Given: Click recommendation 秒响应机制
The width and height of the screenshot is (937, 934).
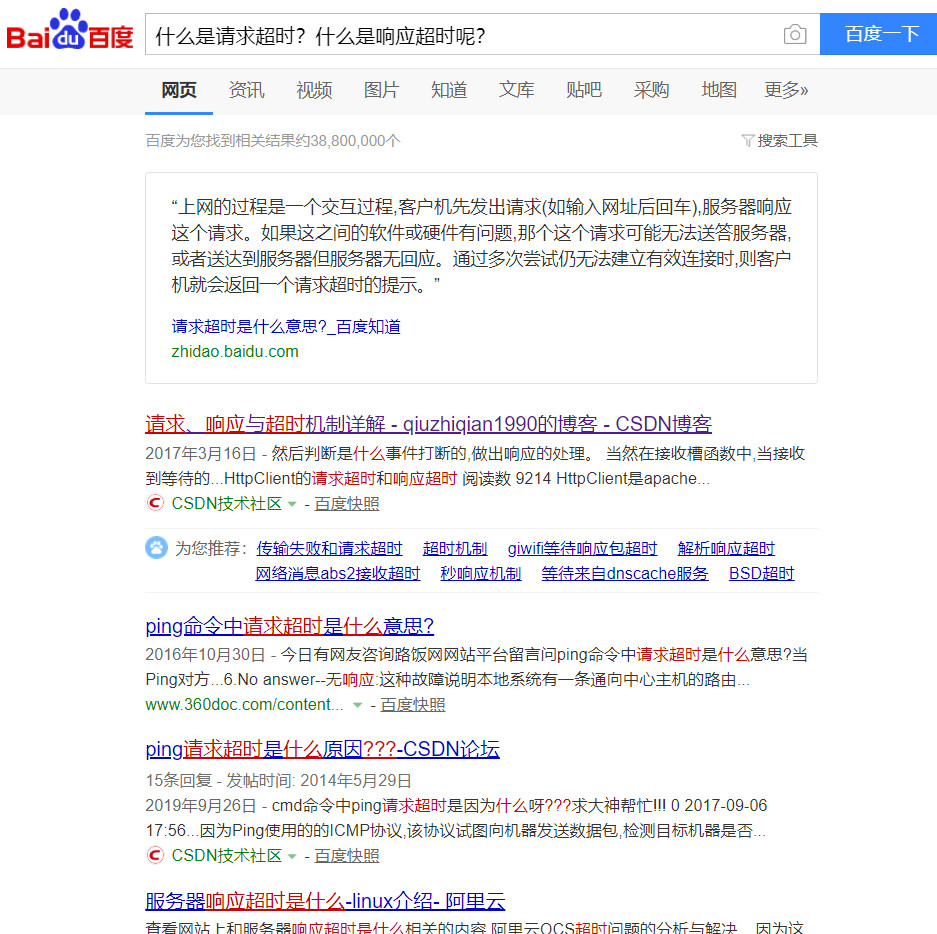Looking at the screenshot, I should coord(480,573).
